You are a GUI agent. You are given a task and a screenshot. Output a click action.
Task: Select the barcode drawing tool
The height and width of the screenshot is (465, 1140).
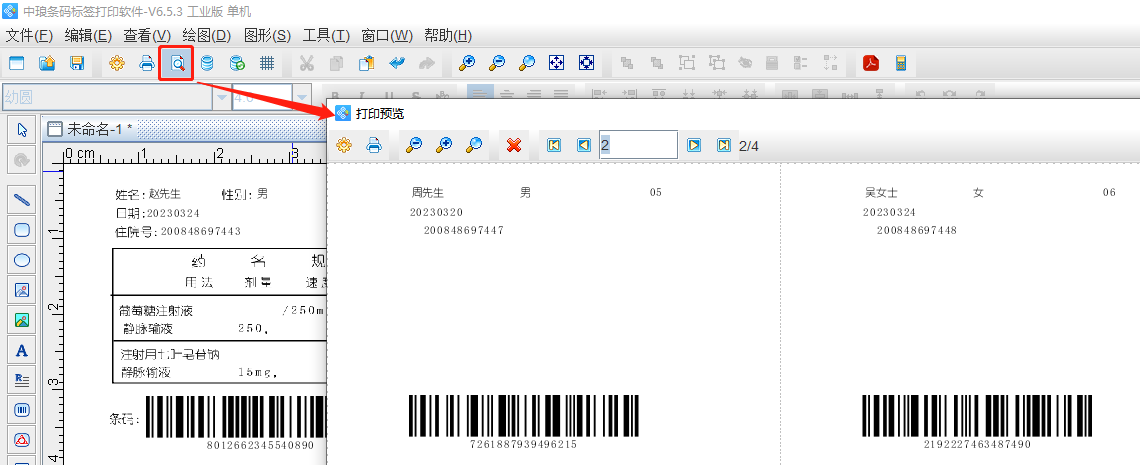point(21,410)
